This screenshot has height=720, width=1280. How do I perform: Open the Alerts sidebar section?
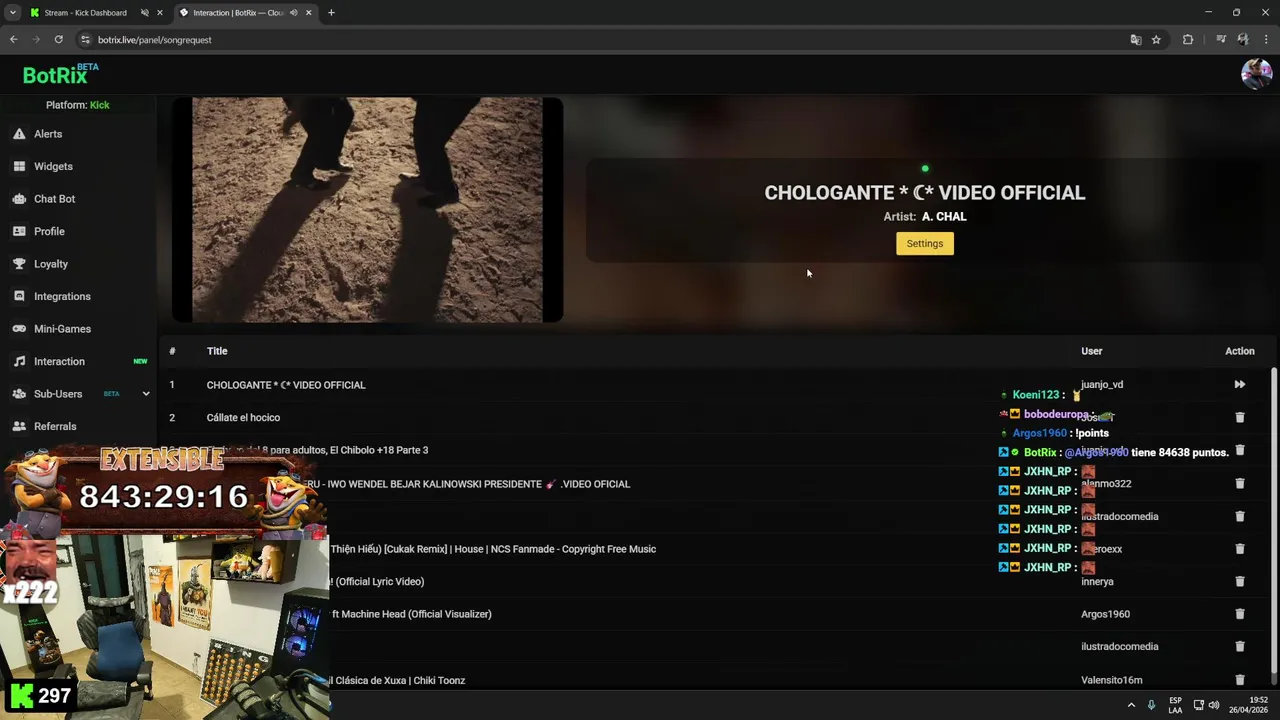[48, 134]
